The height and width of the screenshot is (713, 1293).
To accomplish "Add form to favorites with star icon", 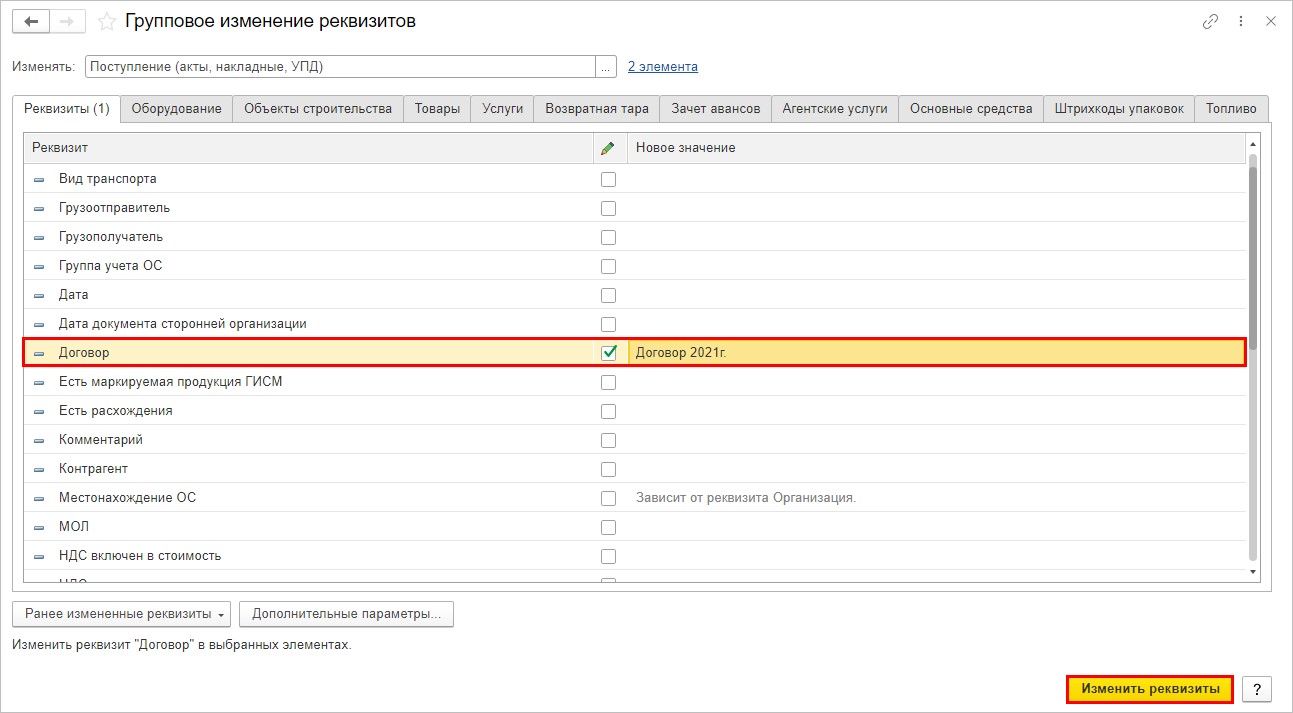I will point(107,21).
